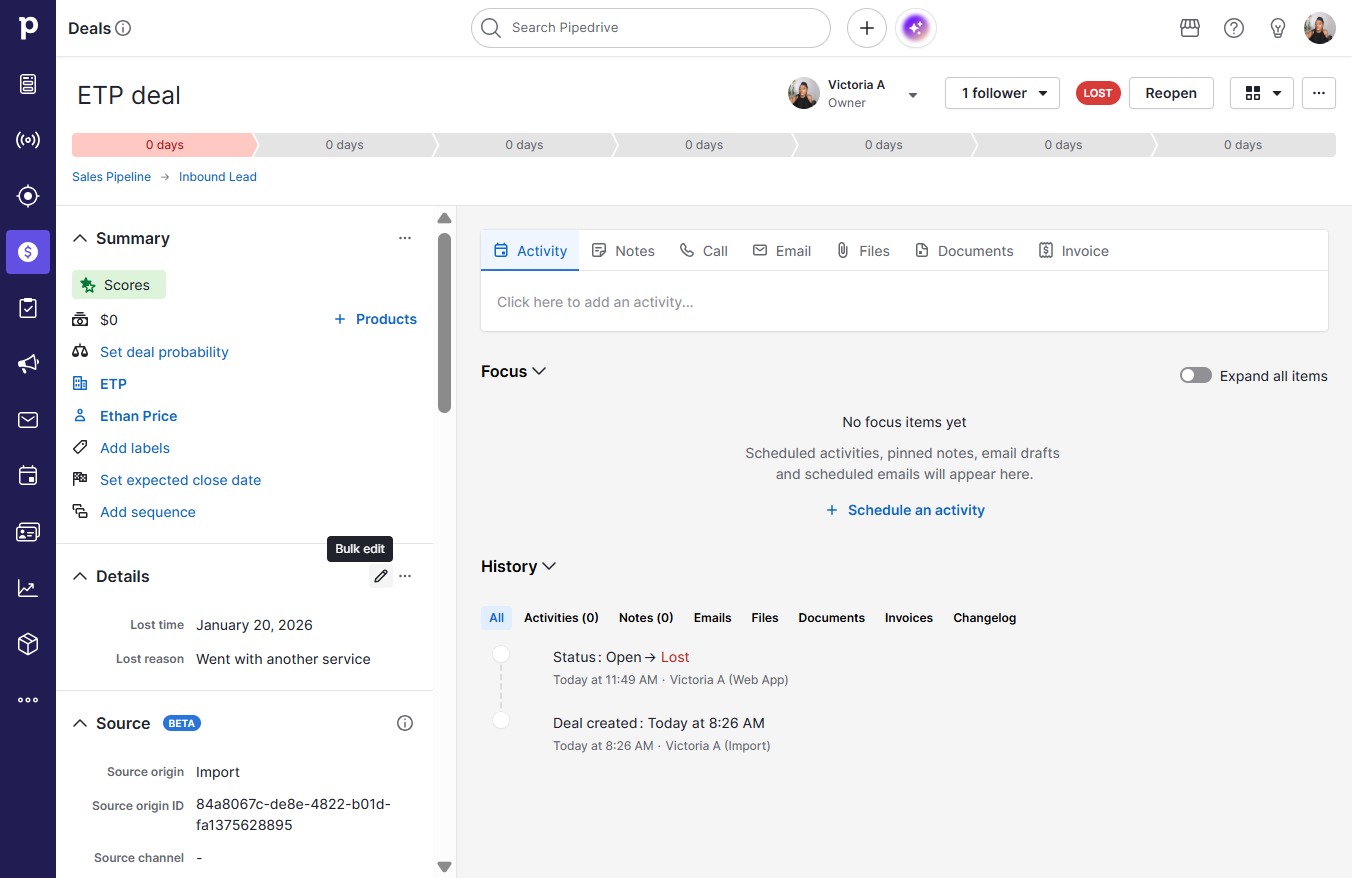The width and height of the screenshot is (1352, 878).
Task: Click the left panel scrollbar thumb
Action: click(x=444, y=322)
